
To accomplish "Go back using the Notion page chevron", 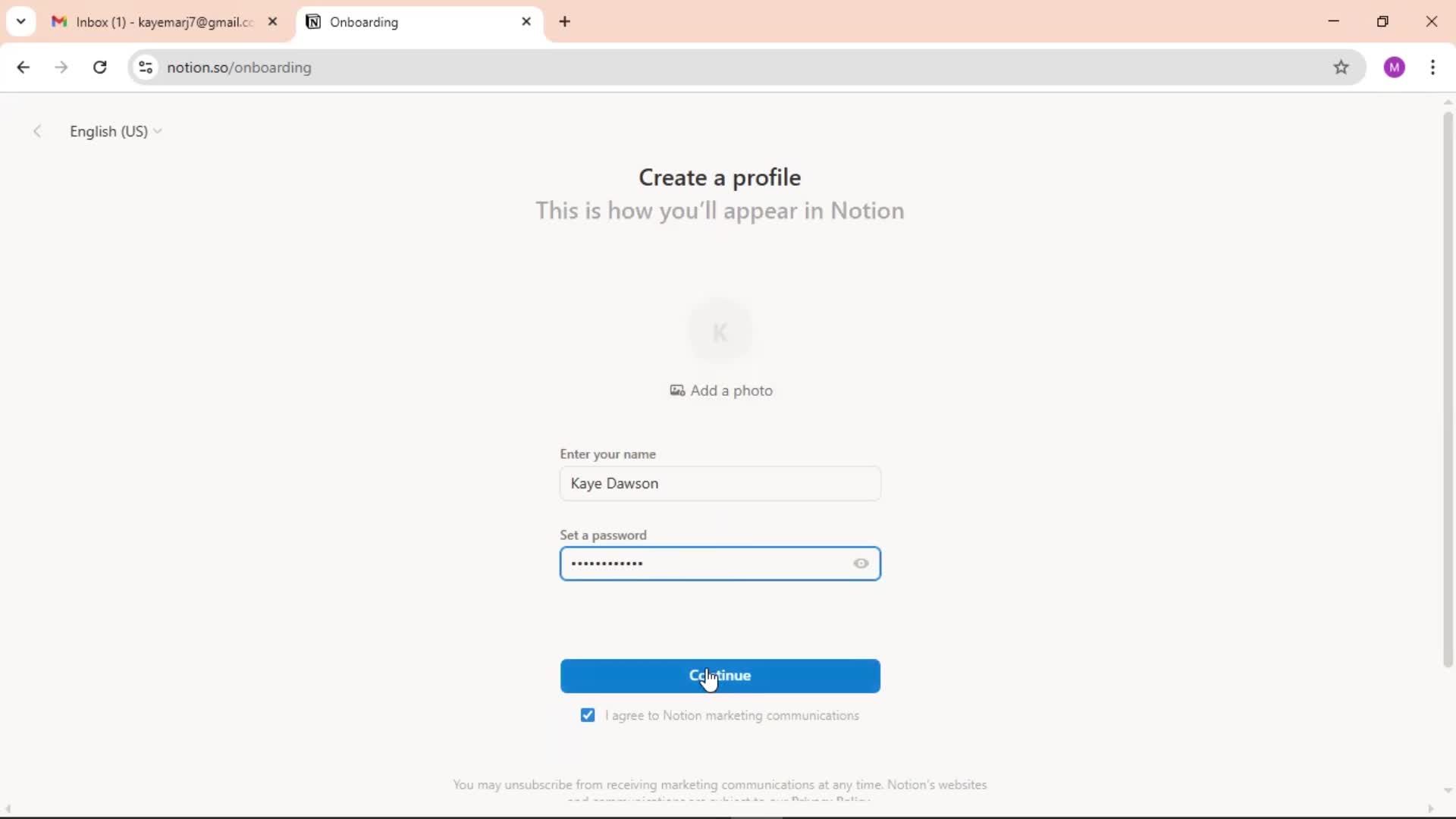I will coord(37,132).
